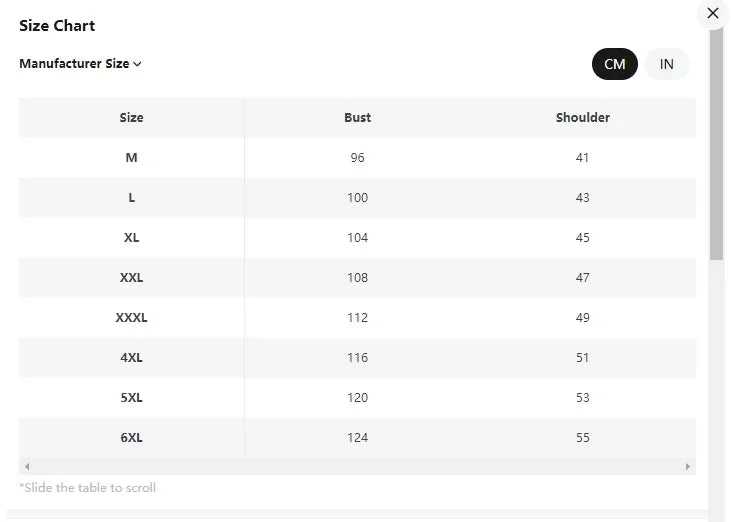732x522 pixels.
Task: Select the XXXL size row
Action: click(x=131, y=318)
